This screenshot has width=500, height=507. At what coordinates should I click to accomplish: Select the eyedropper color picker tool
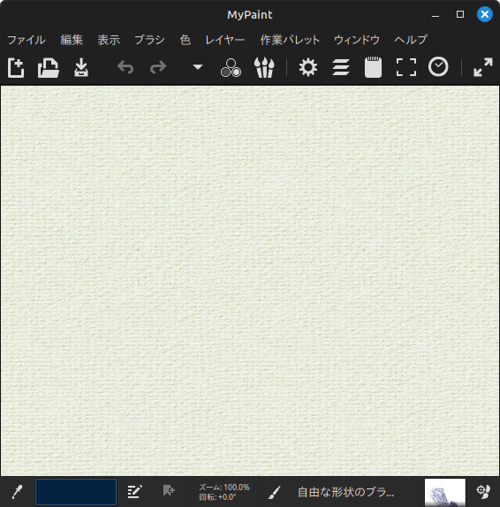[x=17, y=492]
